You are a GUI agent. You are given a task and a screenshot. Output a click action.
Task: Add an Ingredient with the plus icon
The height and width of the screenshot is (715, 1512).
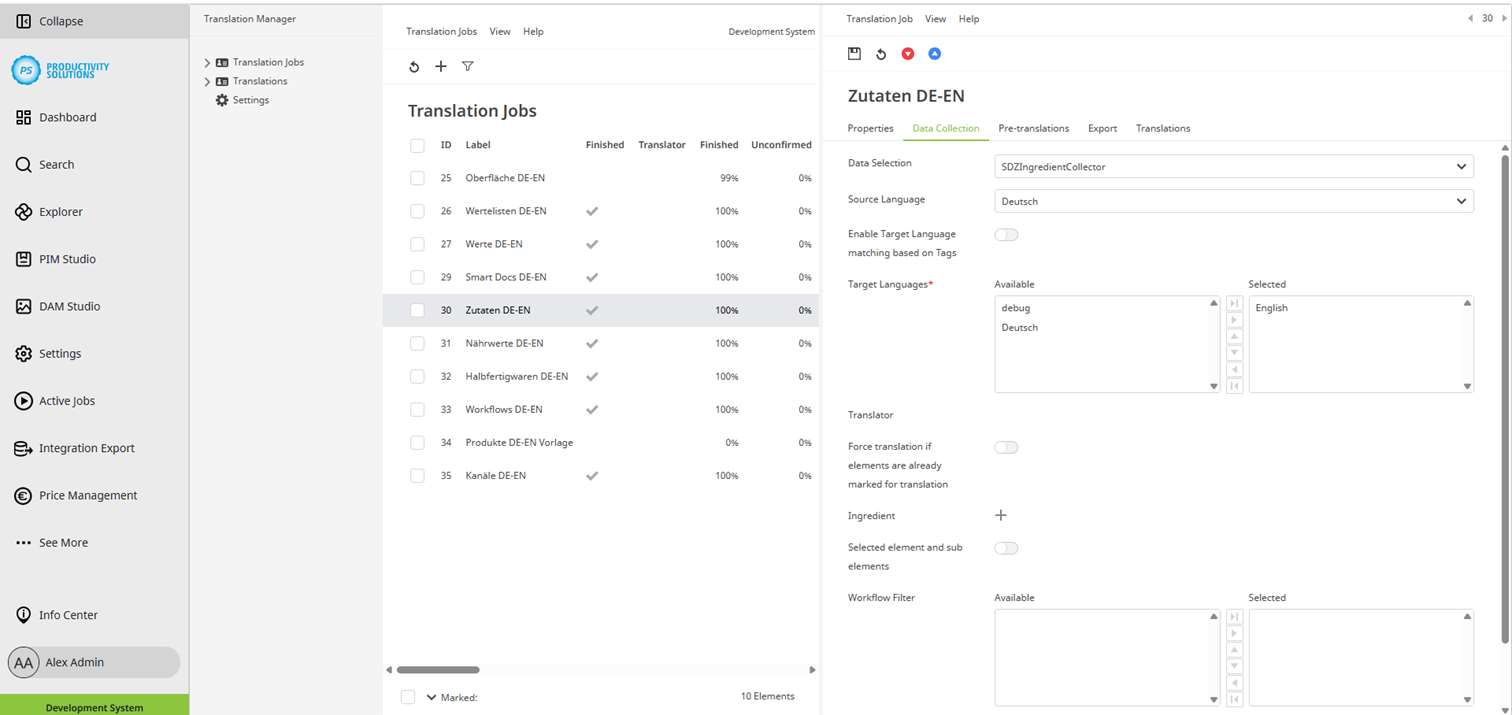click(x=1000, y=514)
